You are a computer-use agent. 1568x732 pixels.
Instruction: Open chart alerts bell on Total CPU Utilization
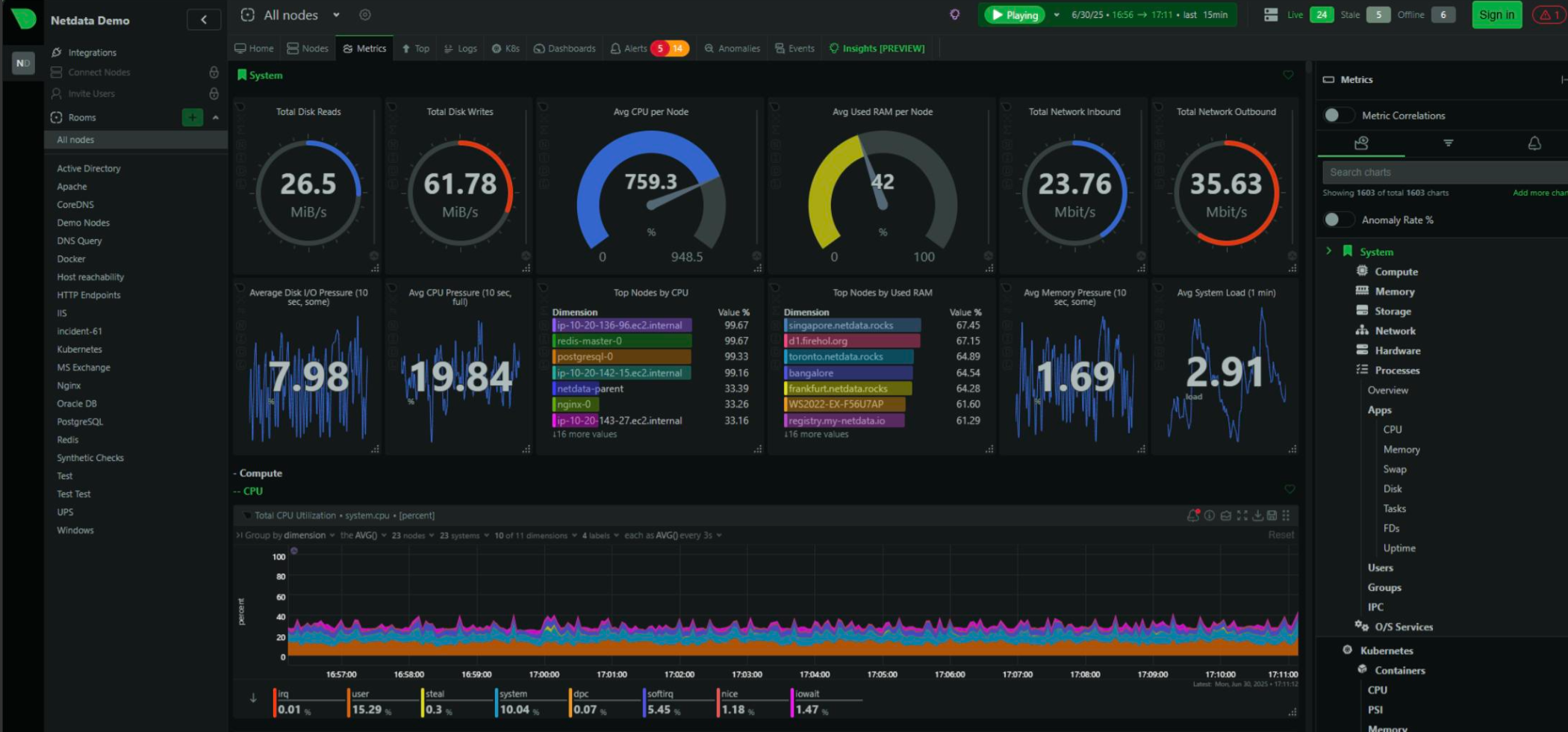[x=1193, y=515]
